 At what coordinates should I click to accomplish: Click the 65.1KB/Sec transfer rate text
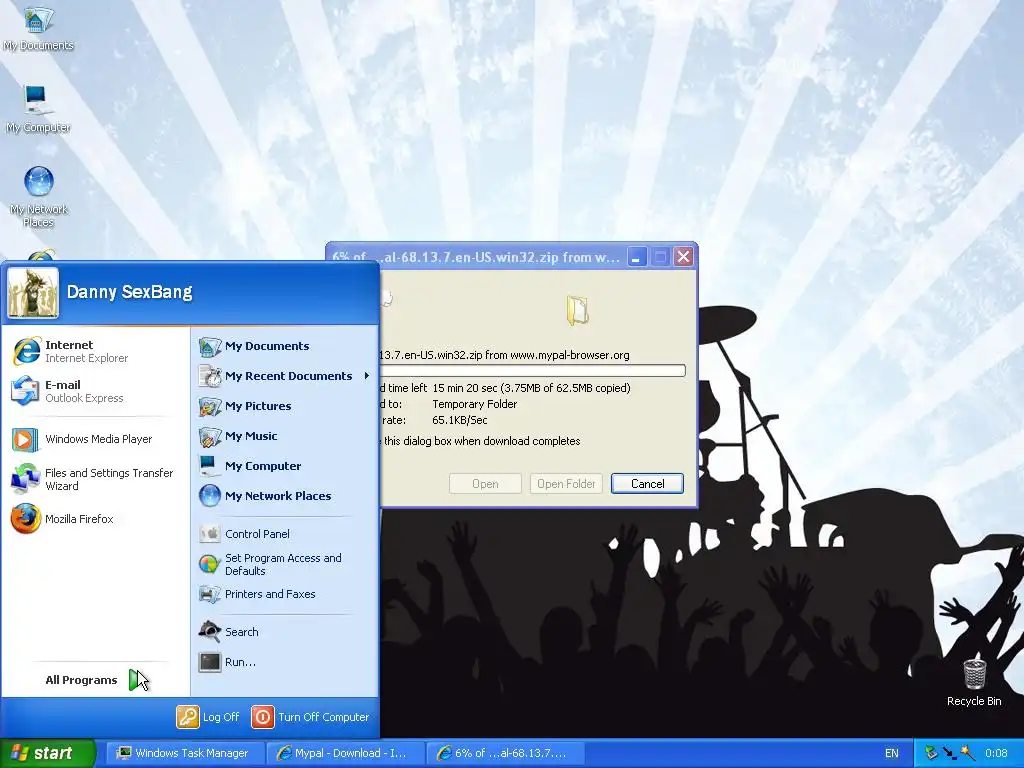pos(460,420)
